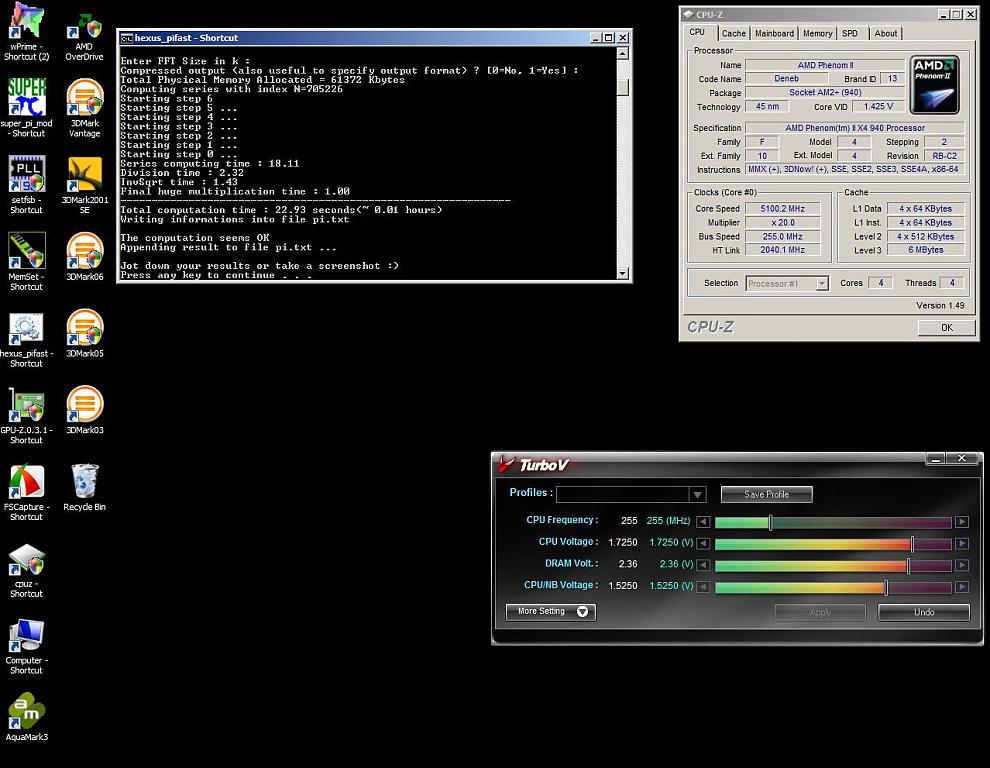This screenshot has height=768, width=990.
Task: Click Total computation time line in console
Action: [282, 210]
